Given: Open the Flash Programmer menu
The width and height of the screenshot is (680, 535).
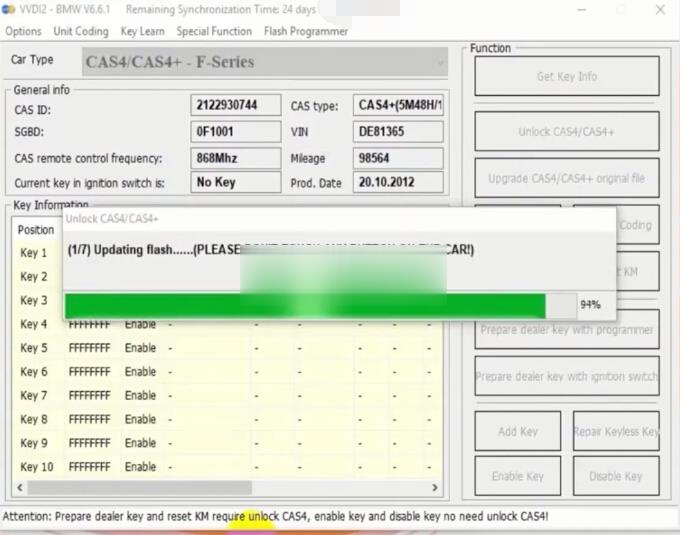Looking at the screenshot, I should [x=306, y=31].
